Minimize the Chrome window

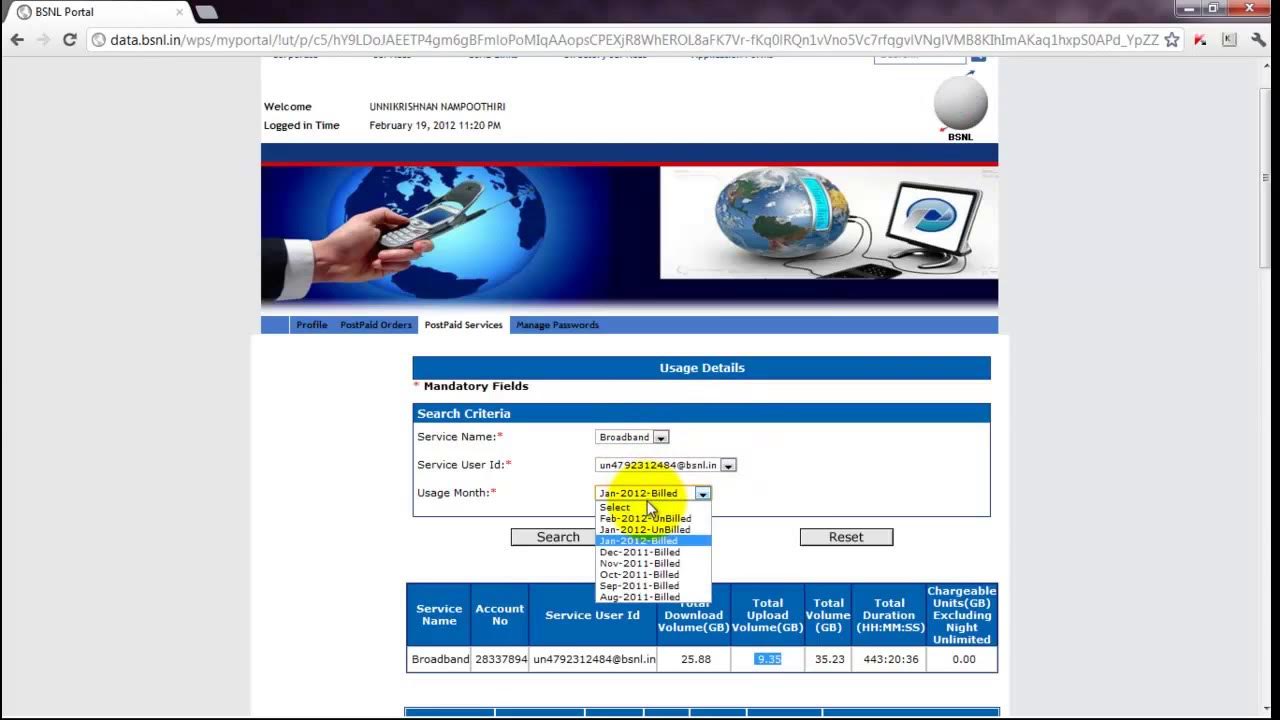point(1186,8)
